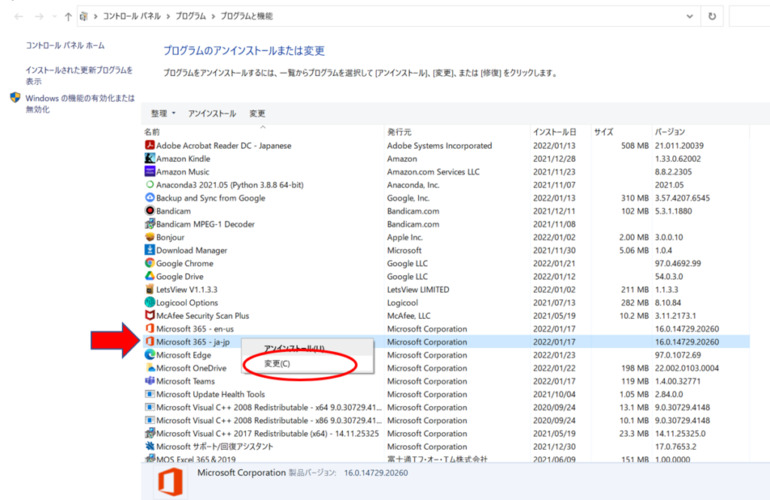The image size is (770, 500).
Task: Sort by the インストール日 column header
Action: click(x=560, y=132)
